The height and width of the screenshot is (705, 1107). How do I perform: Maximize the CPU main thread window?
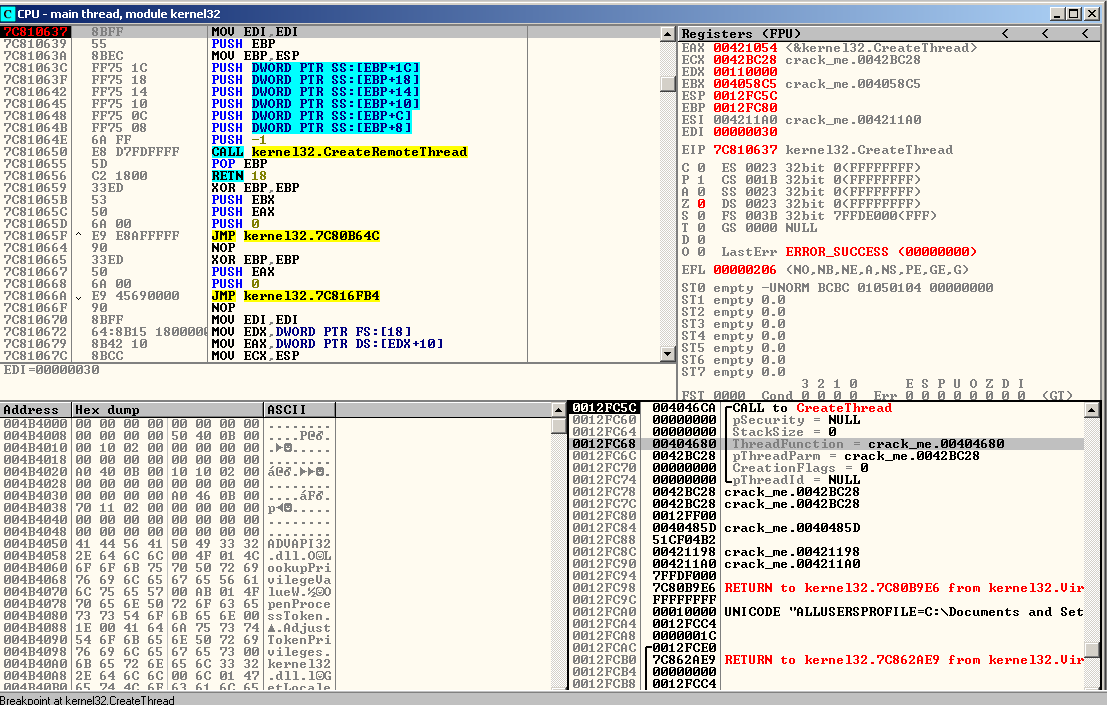[1075, 14]
